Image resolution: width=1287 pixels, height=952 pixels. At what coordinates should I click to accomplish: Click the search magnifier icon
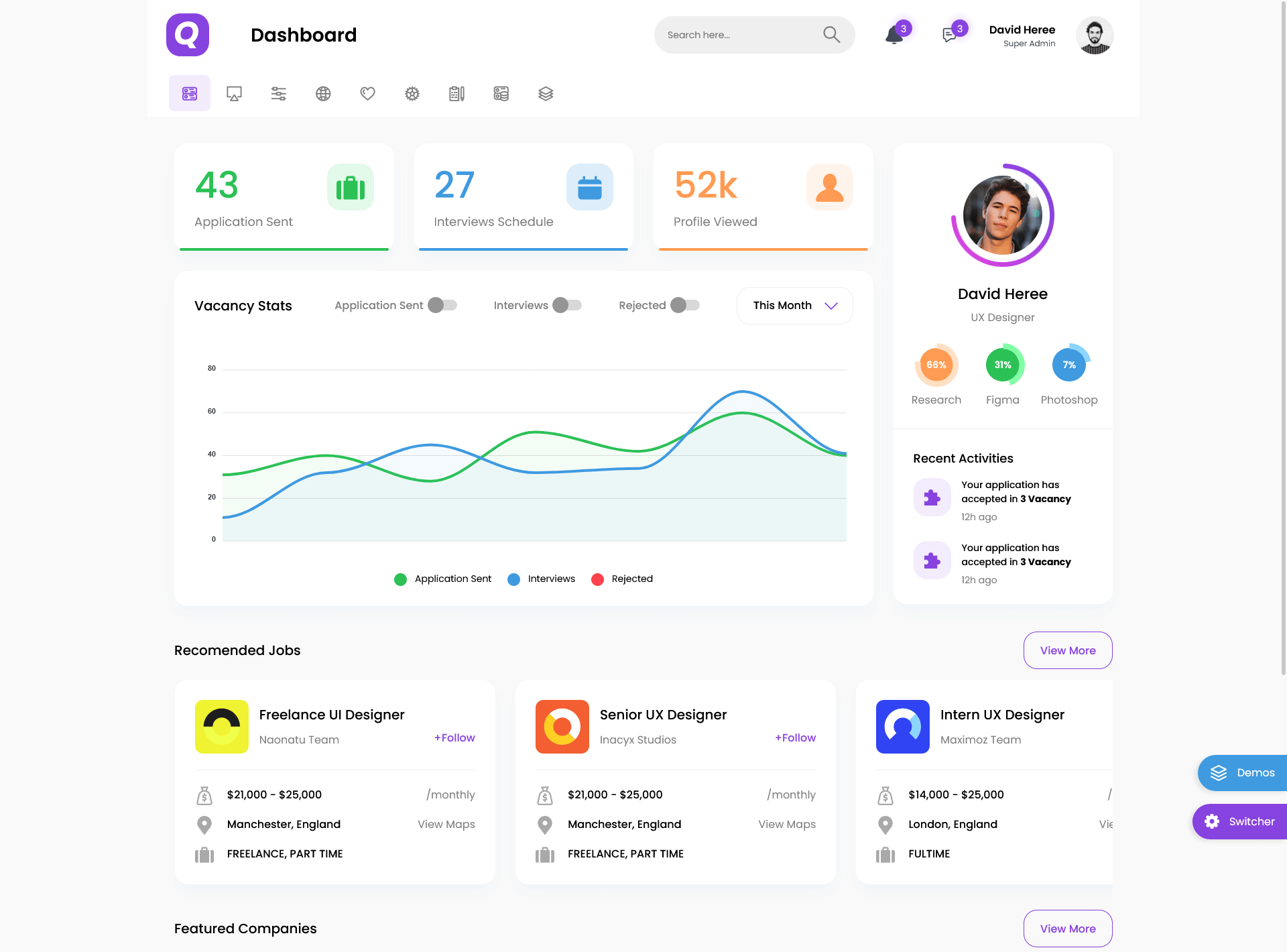[x=831, y=35]
